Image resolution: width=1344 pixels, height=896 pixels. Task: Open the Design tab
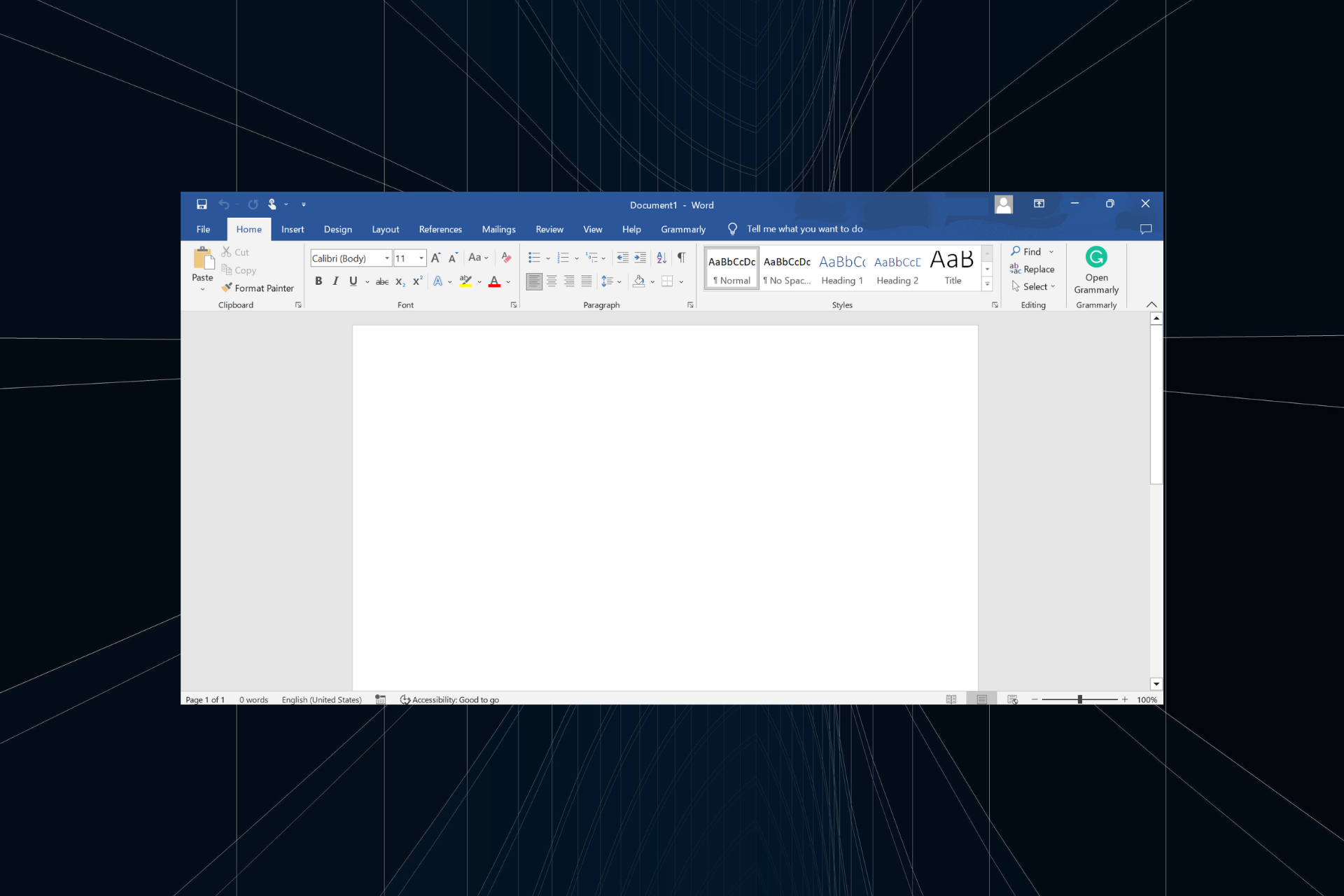(x=337, y=229)
